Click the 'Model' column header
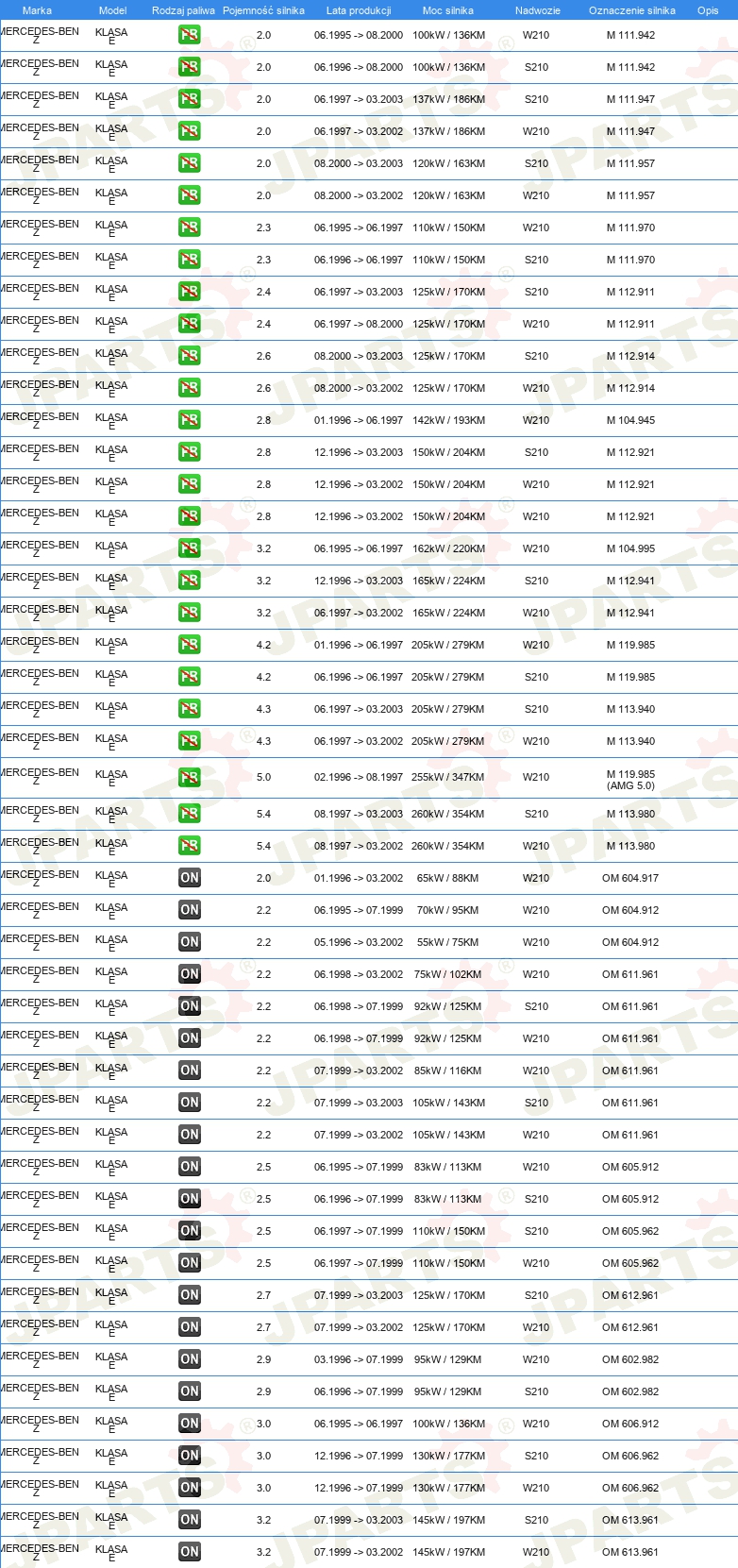Viewport: 738px width, 1568px height. (112, 10)
